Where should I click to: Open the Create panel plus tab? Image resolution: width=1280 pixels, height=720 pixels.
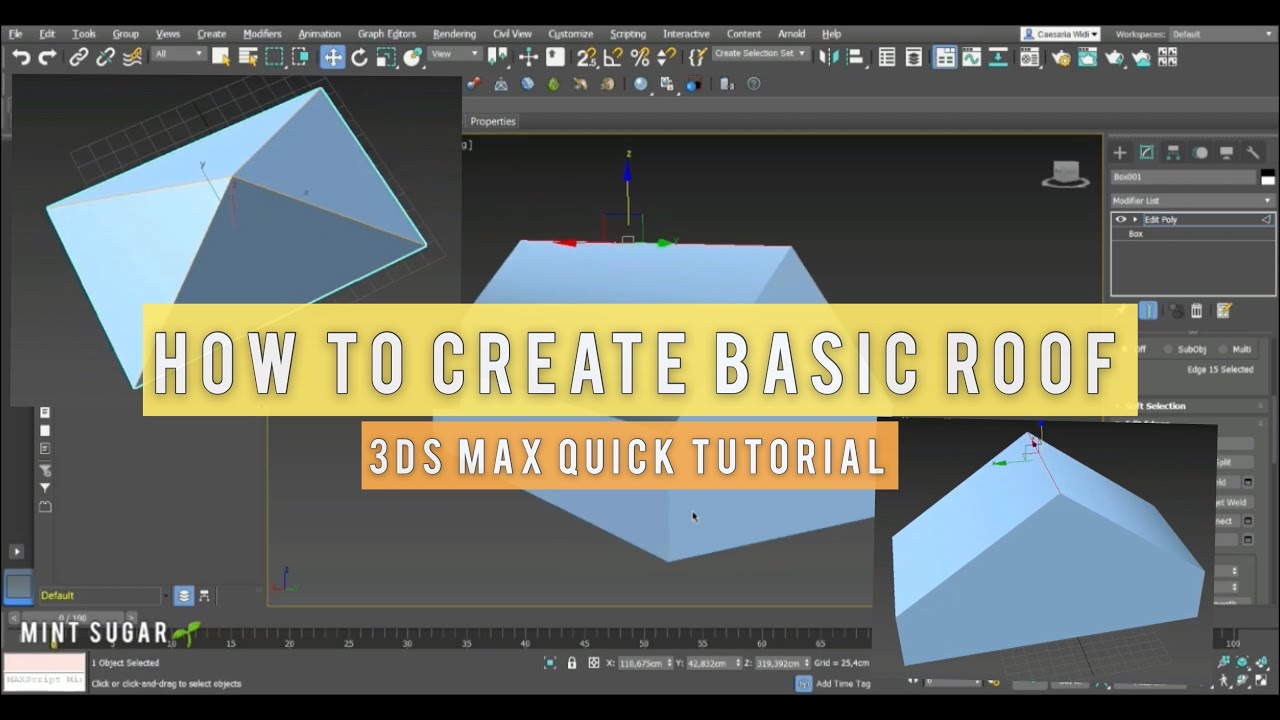pos(1120,152)
